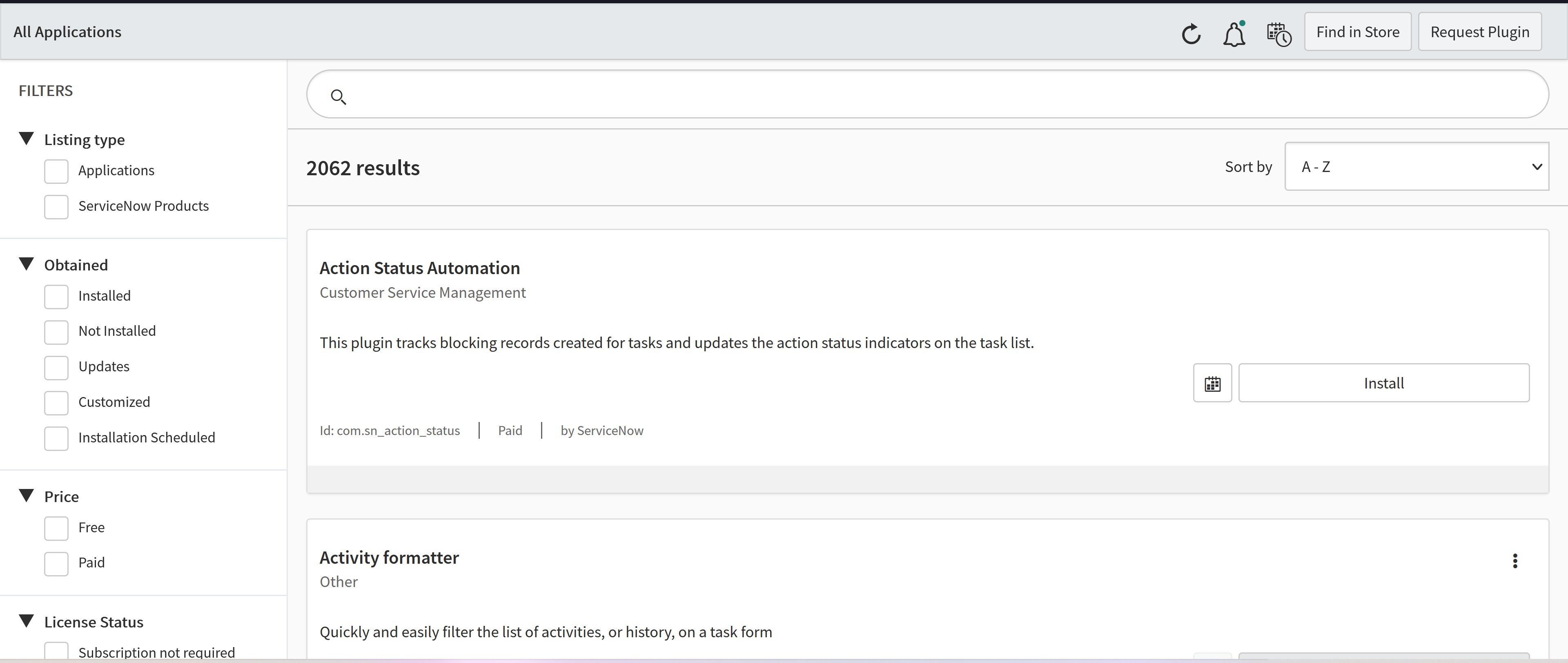
Task: Click the refresh icon in header
Action: (x=1191, y=33)
